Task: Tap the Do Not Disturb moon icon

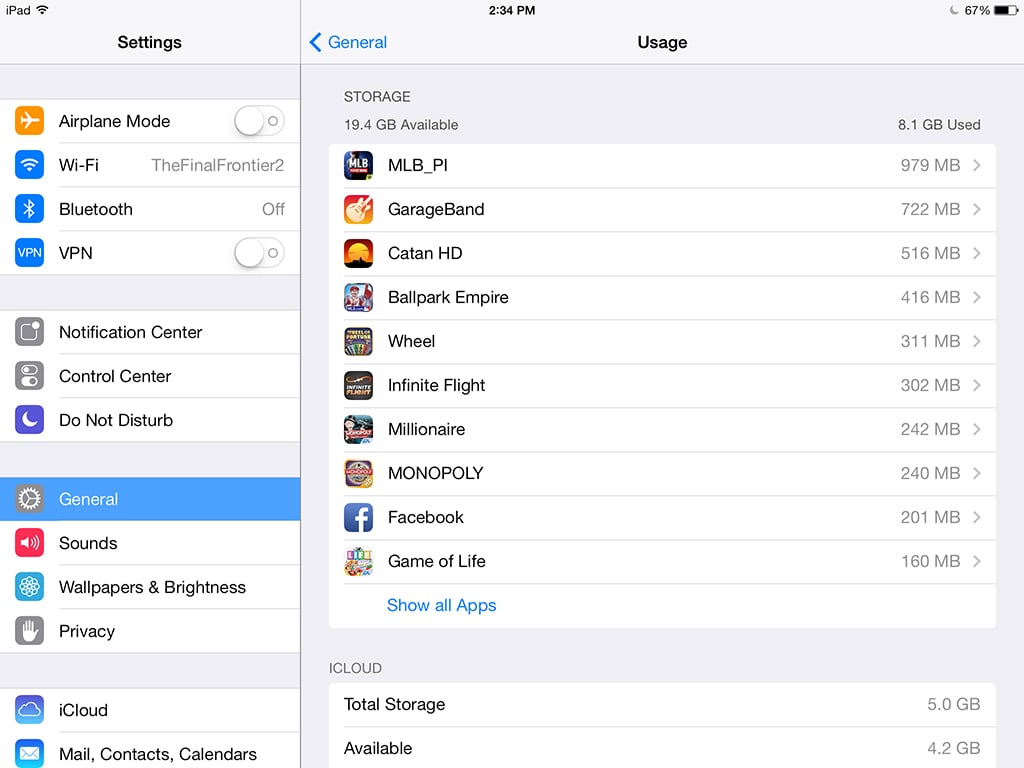Action: [x=29, y=420]
